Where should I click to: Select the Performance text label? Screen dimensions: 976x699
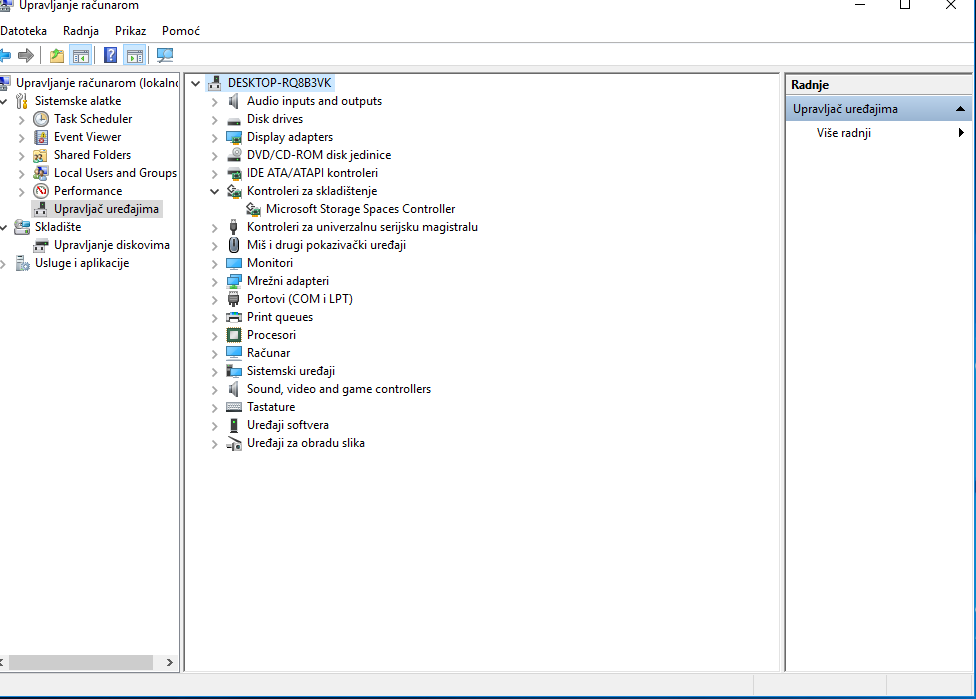(88, 191)
